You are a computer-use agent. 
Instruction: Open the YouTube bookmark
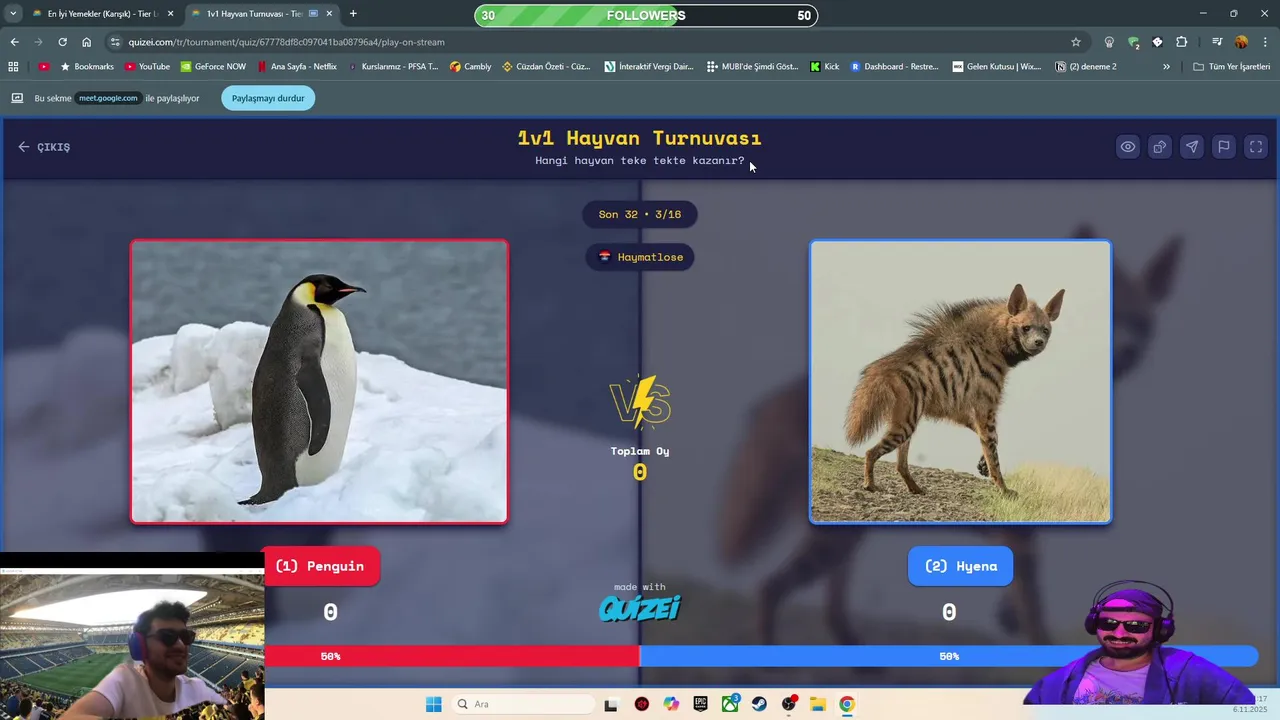pos(147,67)
